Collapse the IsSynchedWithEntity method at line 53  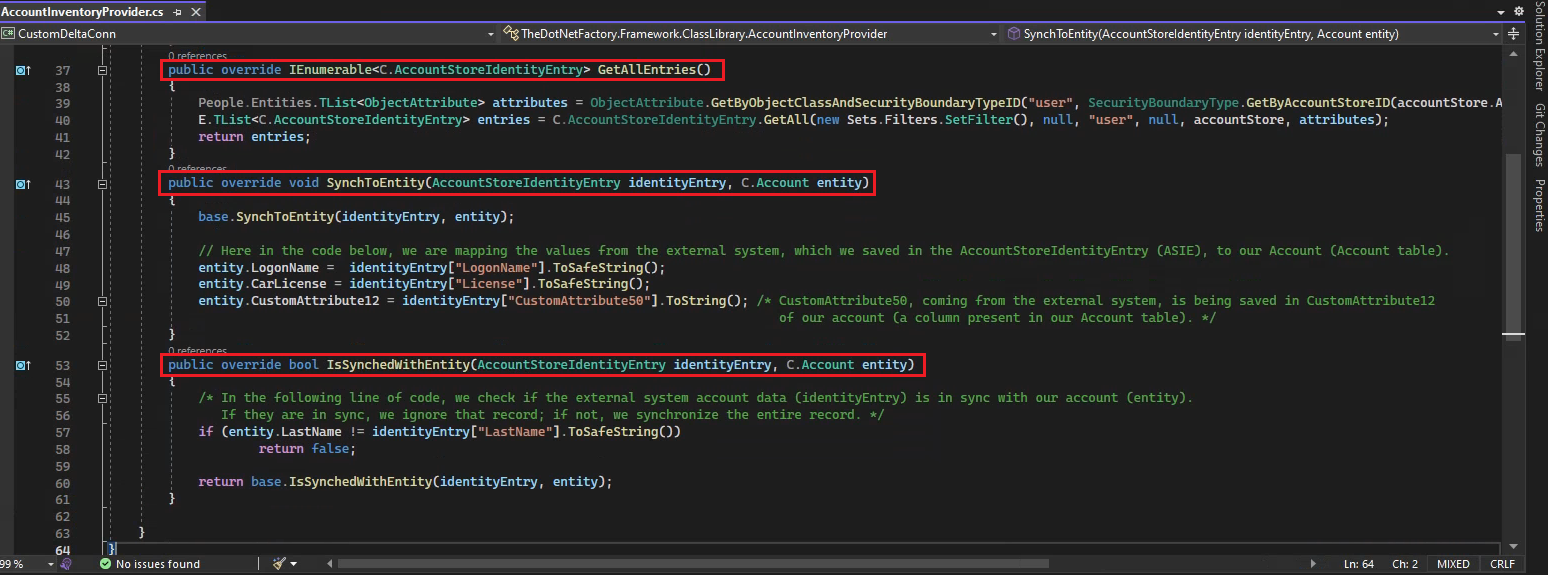(102, 366)
